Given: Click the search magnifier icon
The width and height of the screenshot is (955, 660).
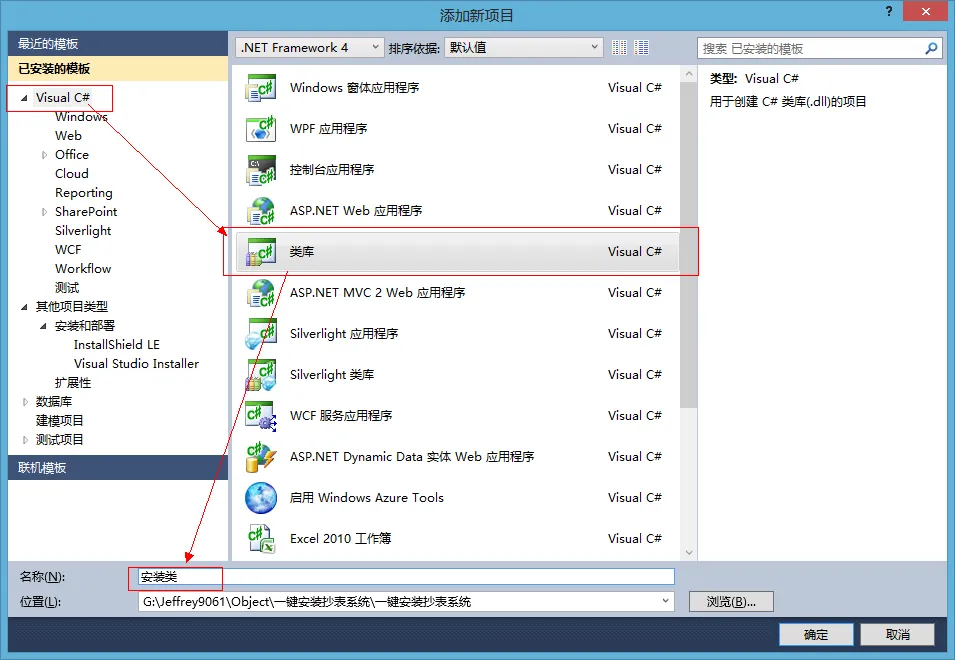Looking at the screenshot, I should (x=931, y=48).
